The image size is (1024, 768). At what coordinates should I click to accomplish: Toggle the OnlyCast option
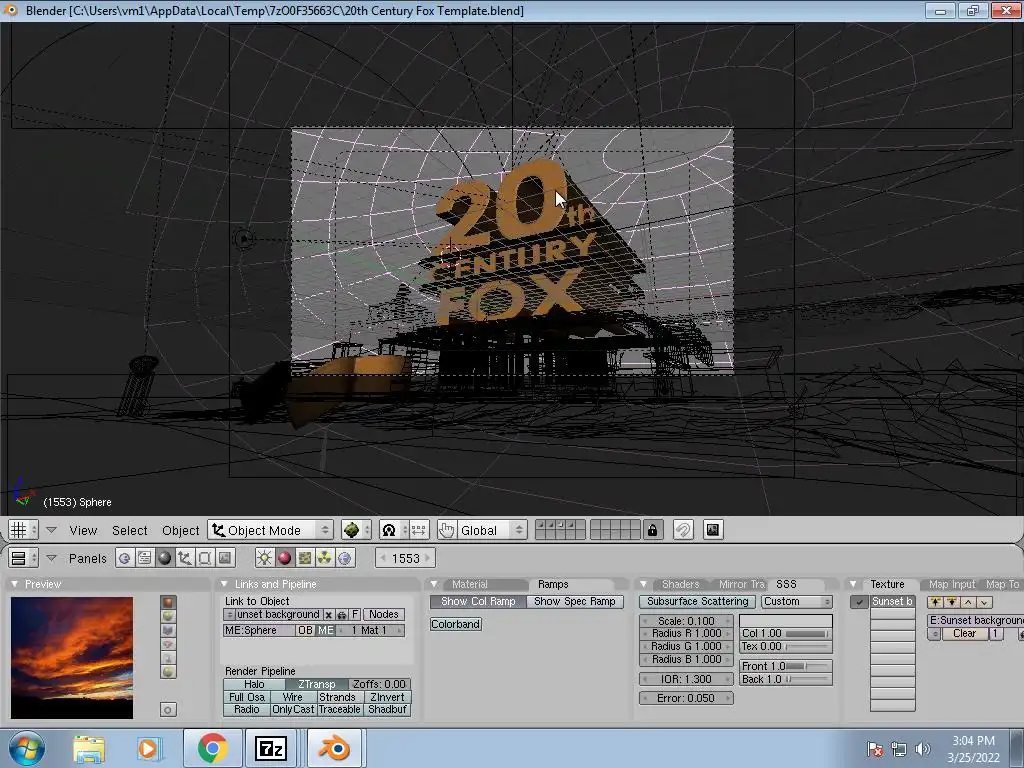(x=293, y=709)
